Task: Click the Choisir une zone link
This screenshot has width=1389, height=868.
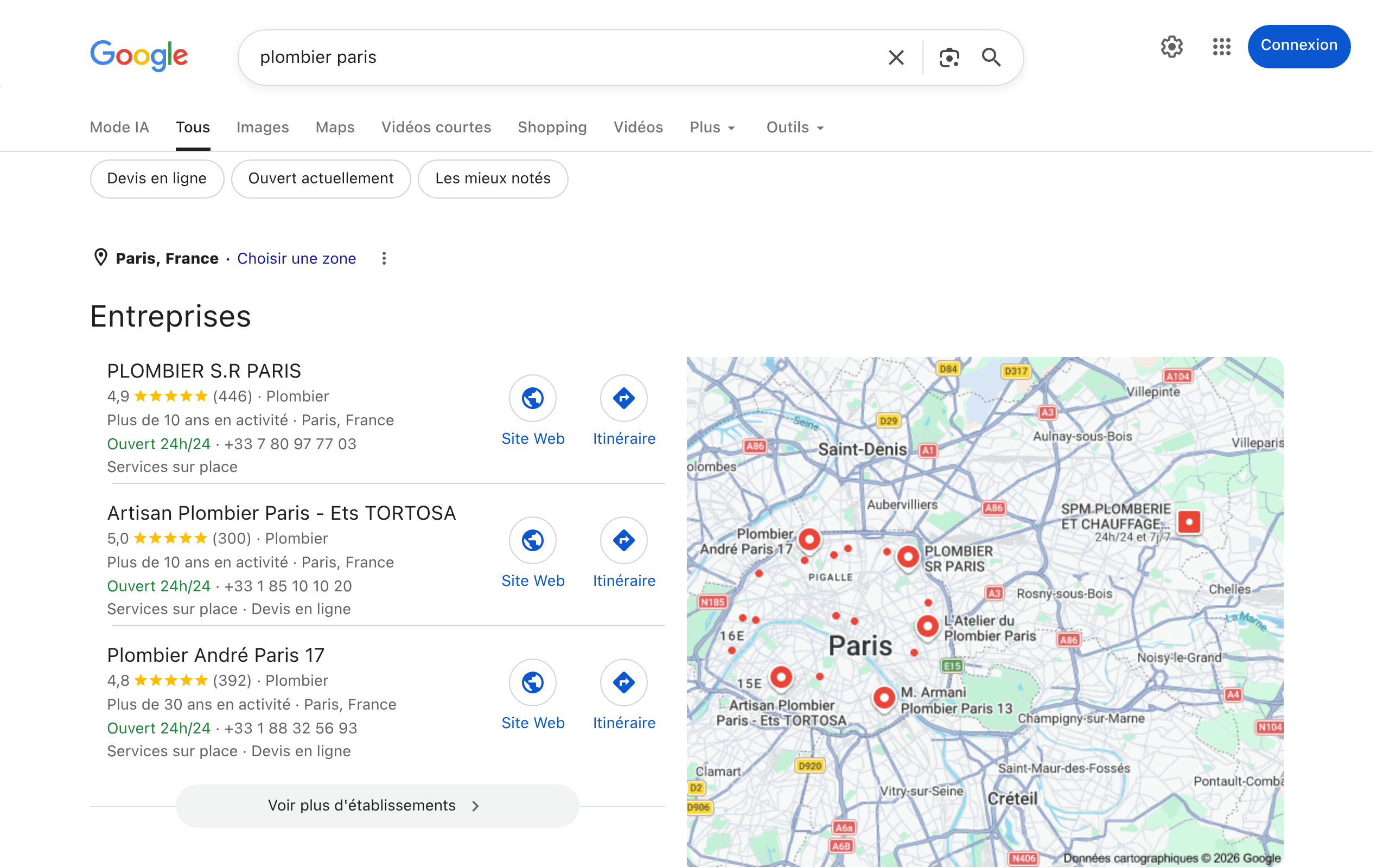Action: point(296,258)
